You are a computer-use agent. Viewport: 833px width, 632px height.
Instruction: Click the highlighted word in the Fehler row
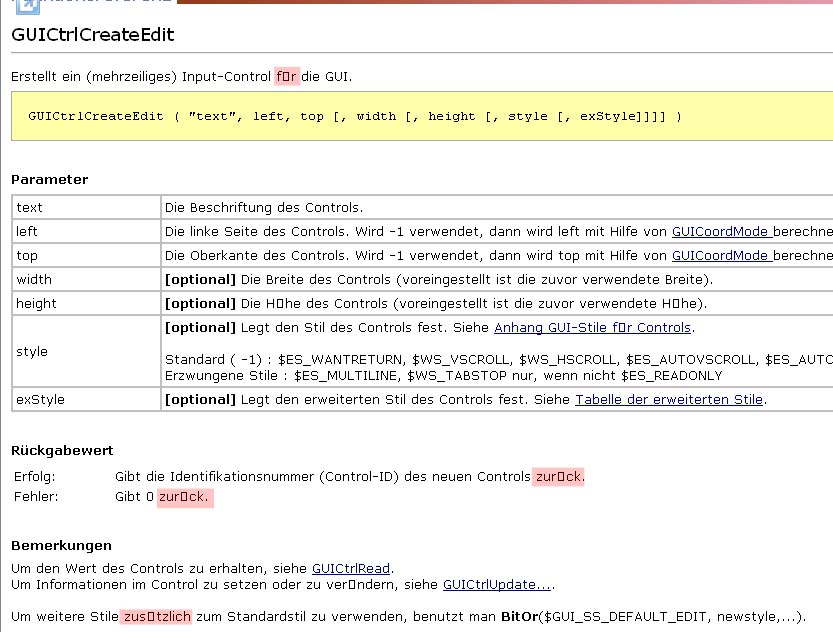tap(185, 497)
